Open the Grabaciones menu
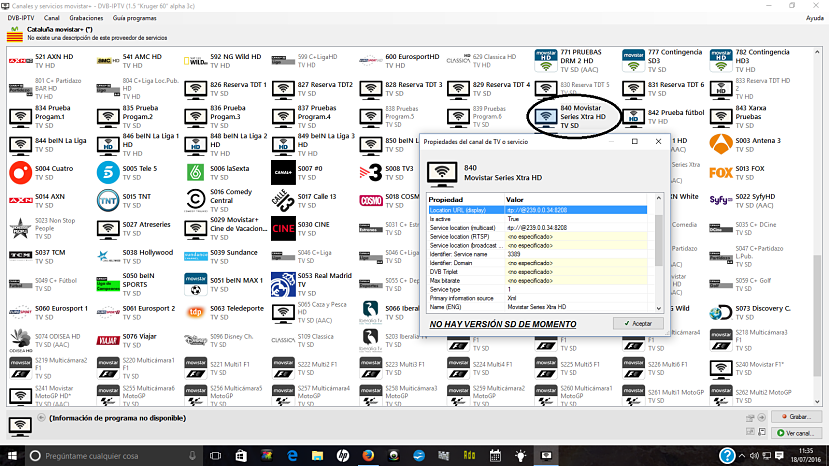This screenshot has height=466, width=829. coord(86,18)
